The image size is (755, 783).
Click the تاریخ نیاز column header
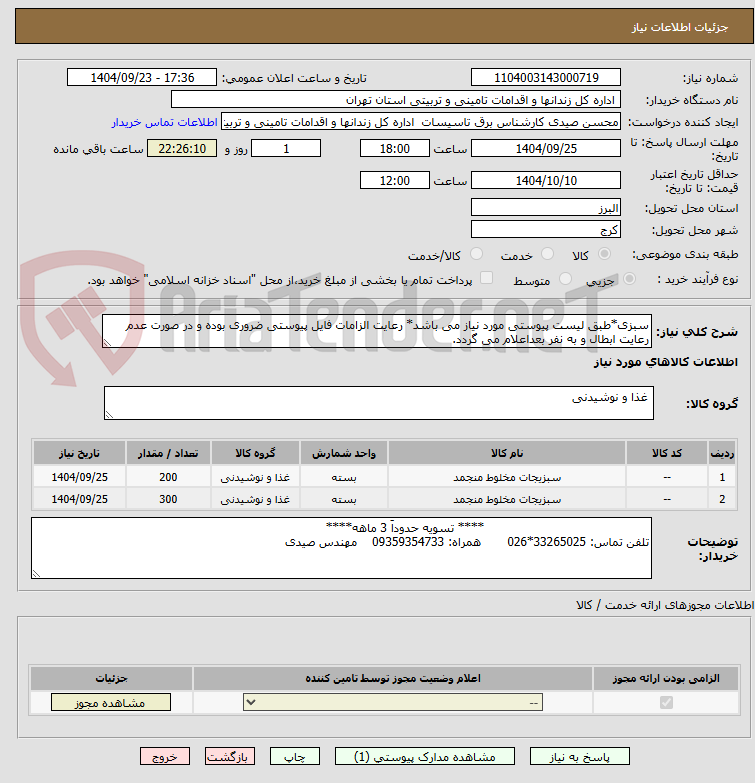point(79,453)
